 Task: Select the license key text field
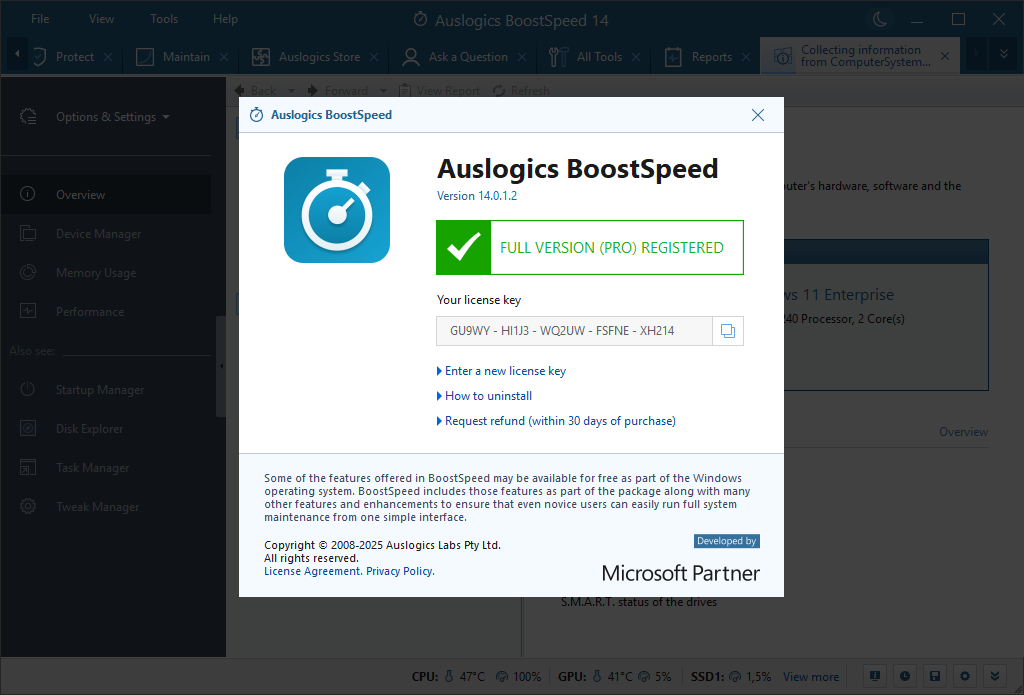click(x=574, y=331)
